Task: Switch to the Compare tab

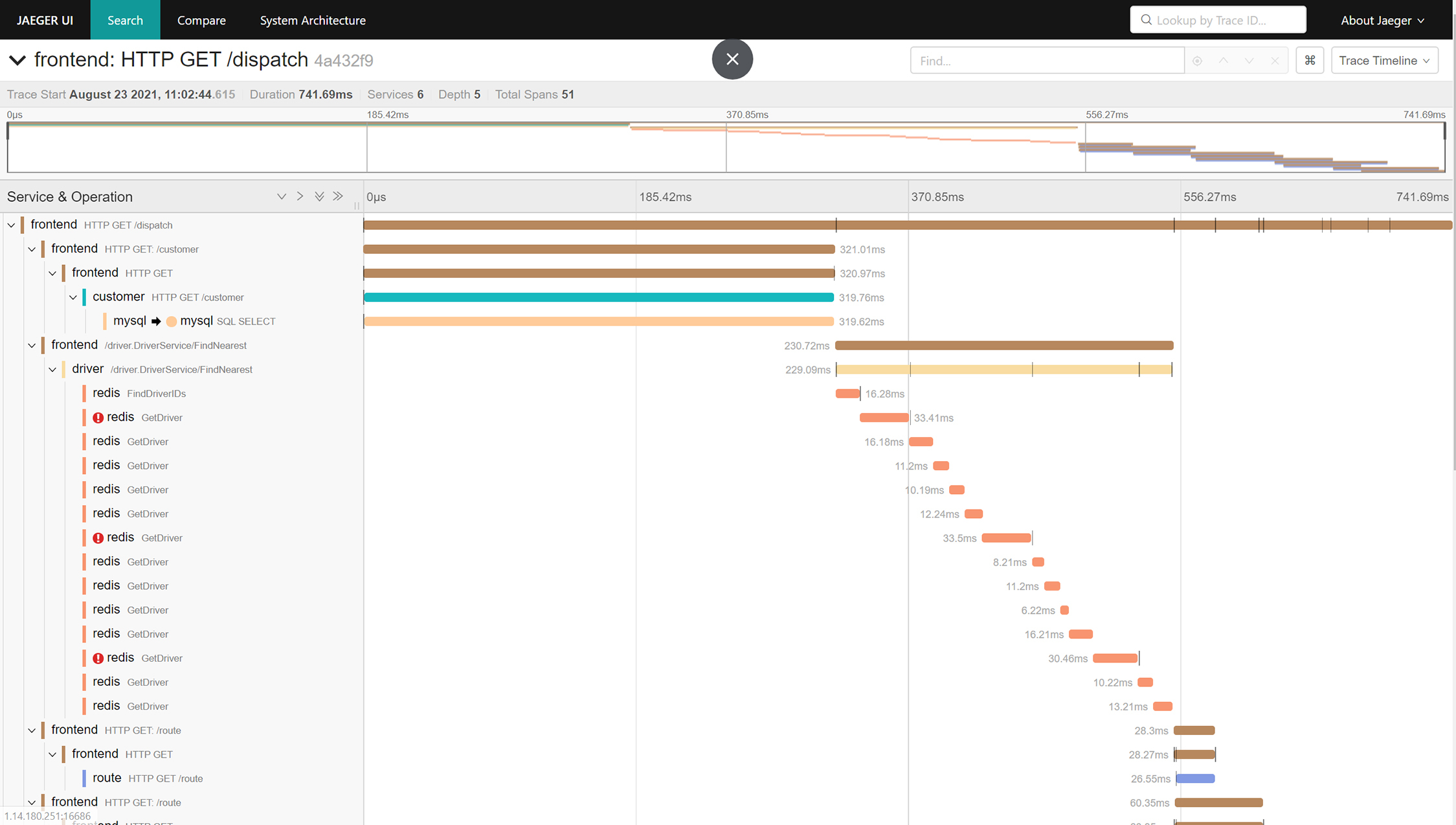Action: point(201,20)
